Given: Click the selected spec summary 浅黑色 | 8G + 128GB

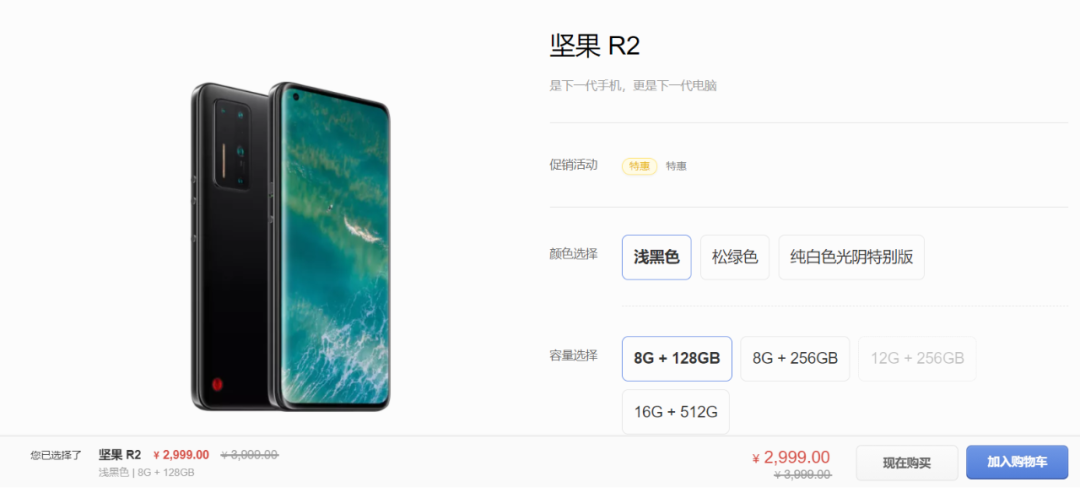Looking at the screenshot, I should coord(146,472).
